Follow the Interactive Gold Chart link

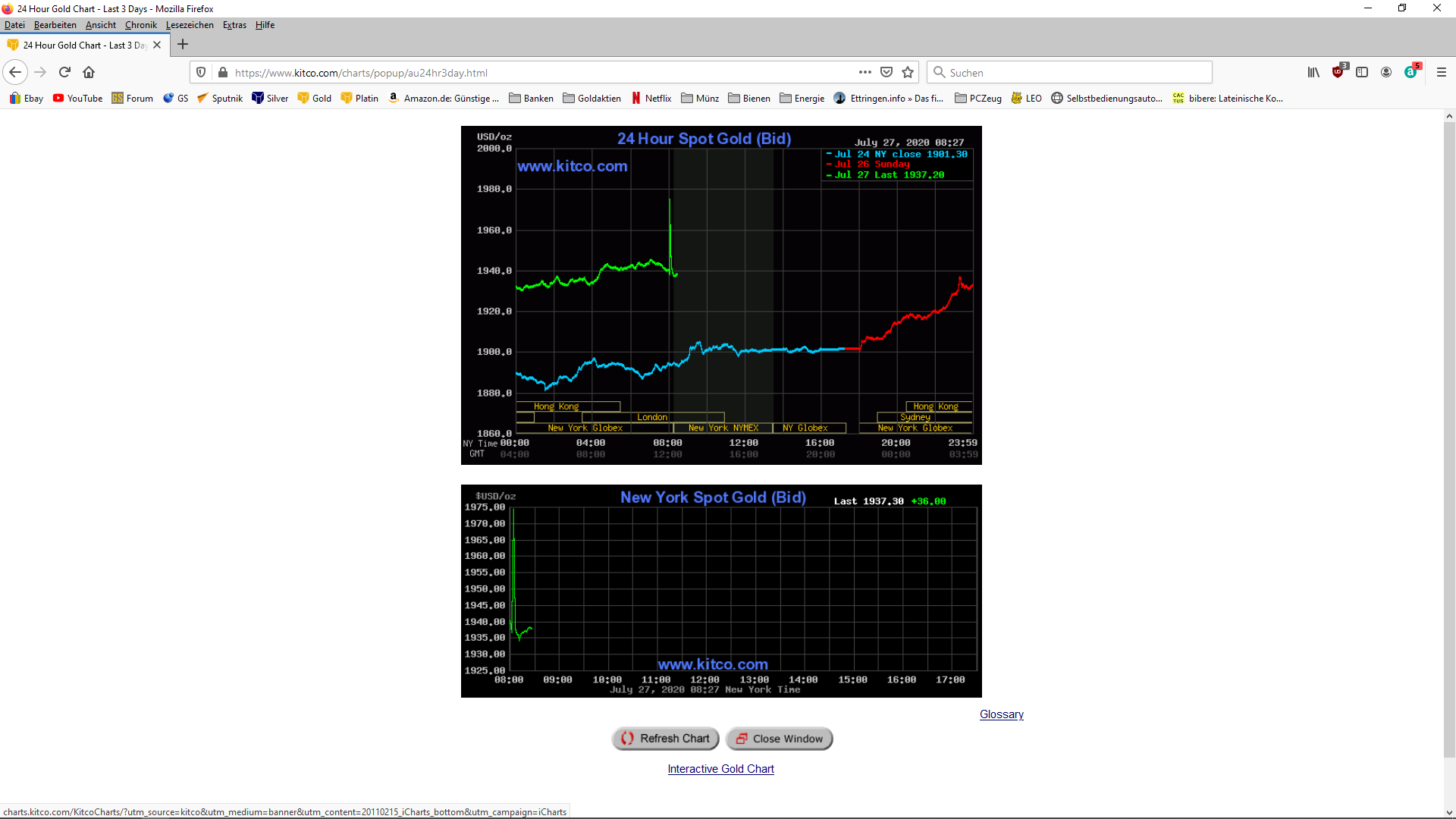pyautogui.click(x=720, y=769)
